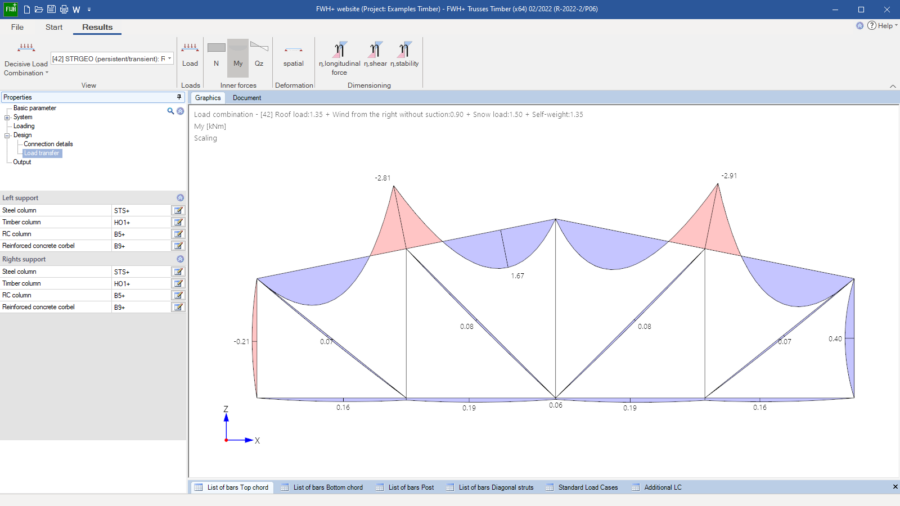This screenshot has width=900, height=506.
Task: Edit right support Timber column entry
Action: (178, 284)
